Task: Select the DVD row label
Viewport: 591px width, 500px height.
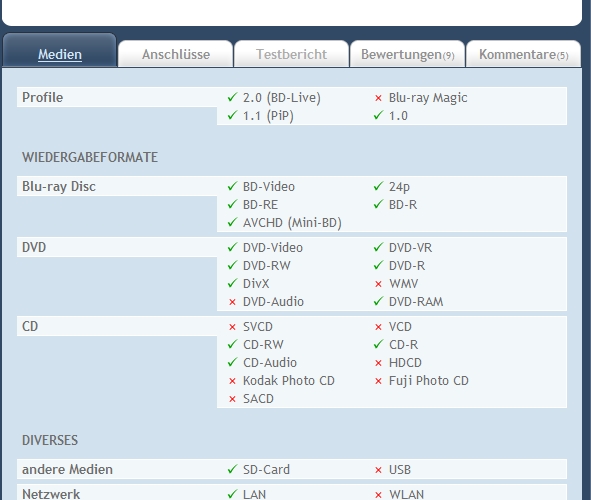Action: 34,247
